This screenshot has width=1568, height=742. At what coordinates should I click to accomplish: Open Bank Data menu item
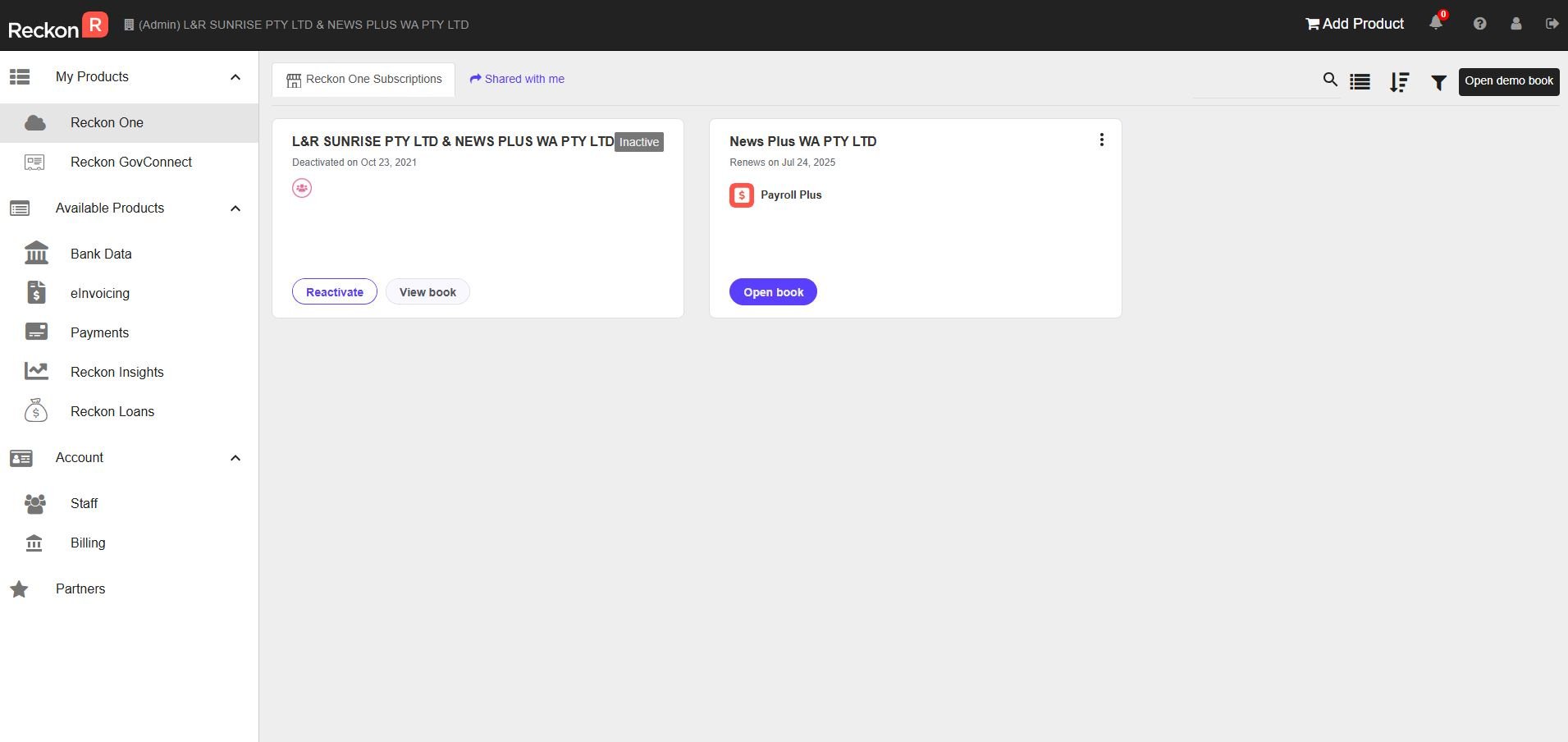tap(129, 254)
